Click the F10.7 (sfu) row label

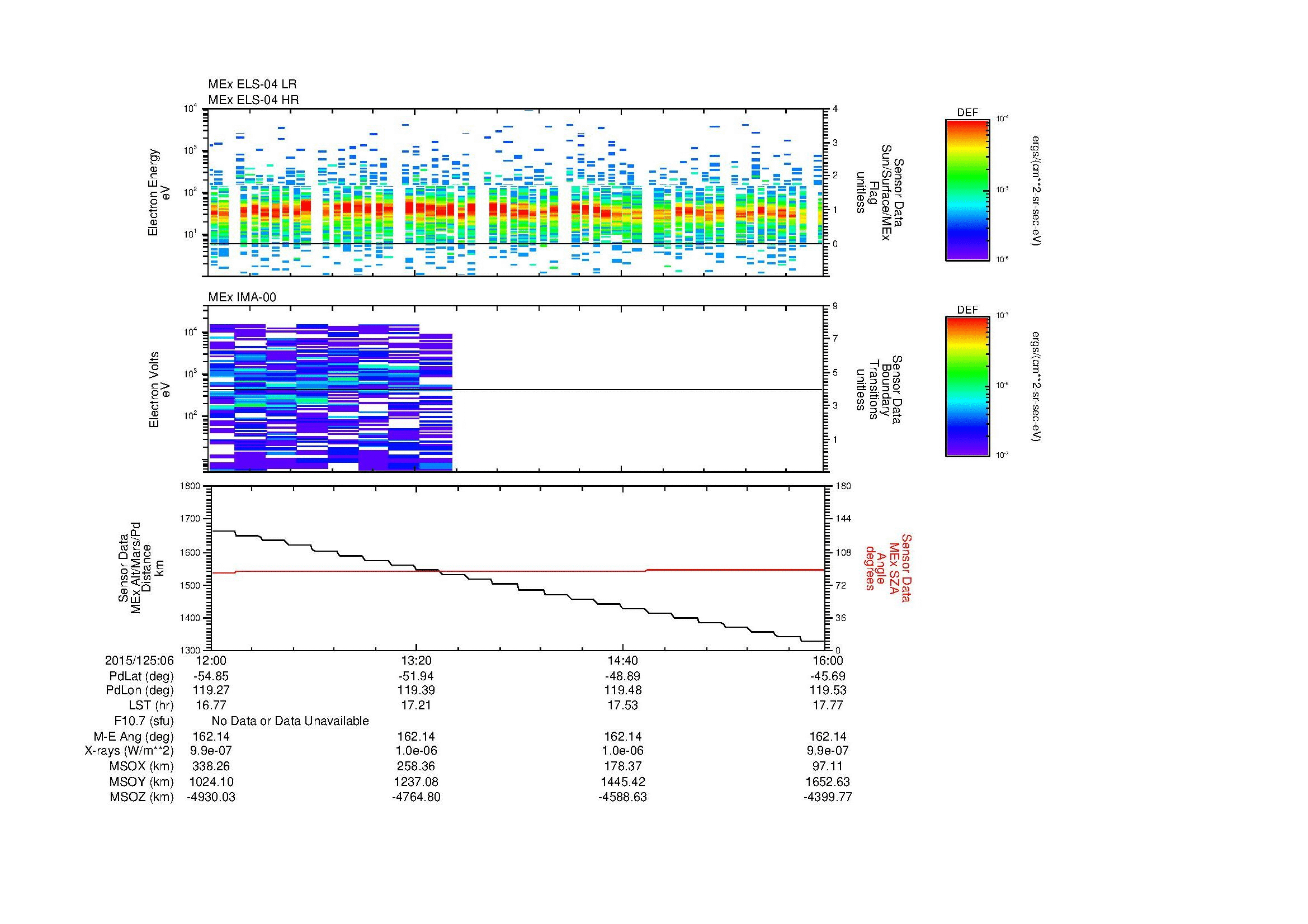click(144, 721)
